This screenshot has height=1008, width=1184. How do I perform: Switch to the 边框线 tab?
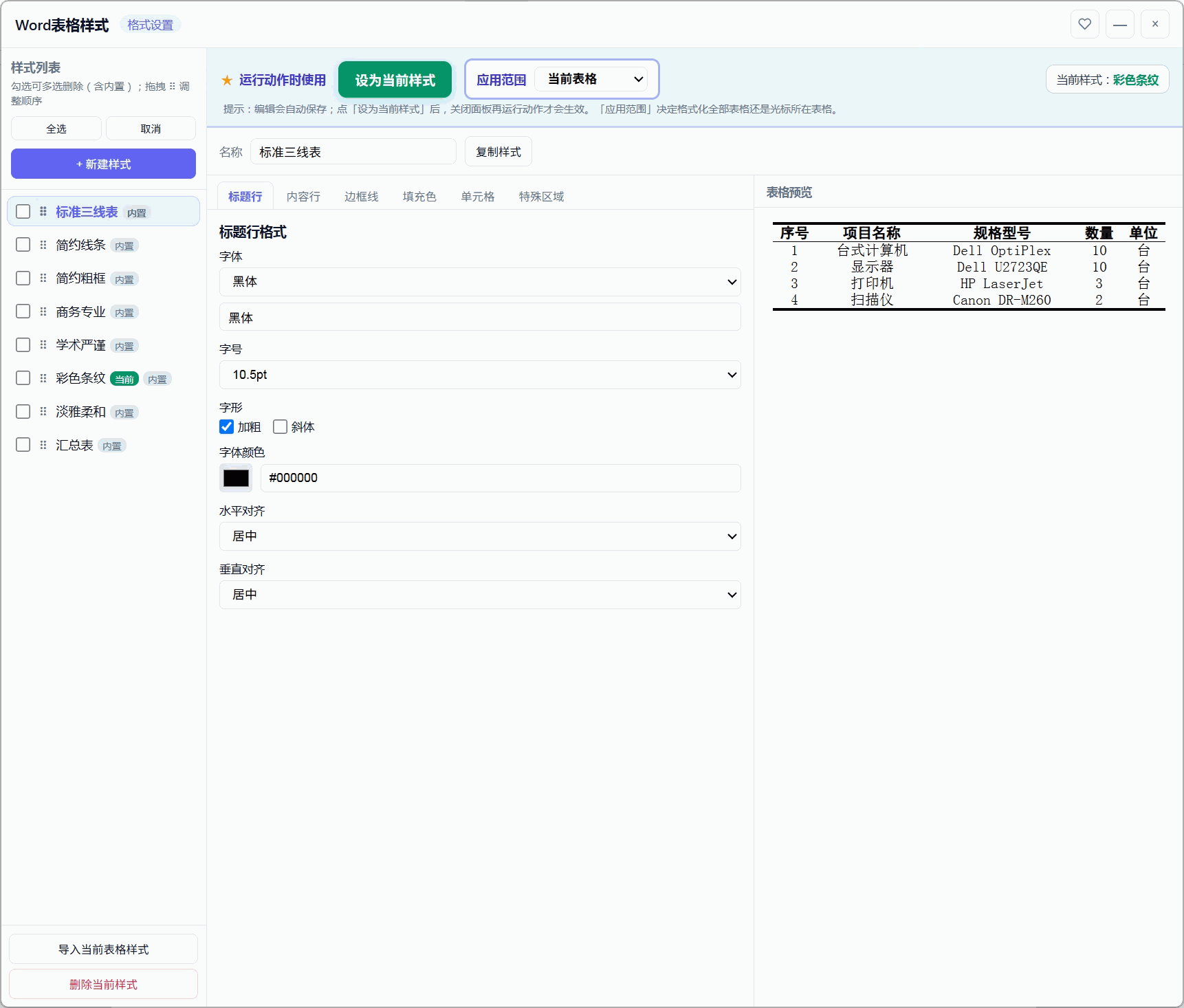tap(362, 197)
